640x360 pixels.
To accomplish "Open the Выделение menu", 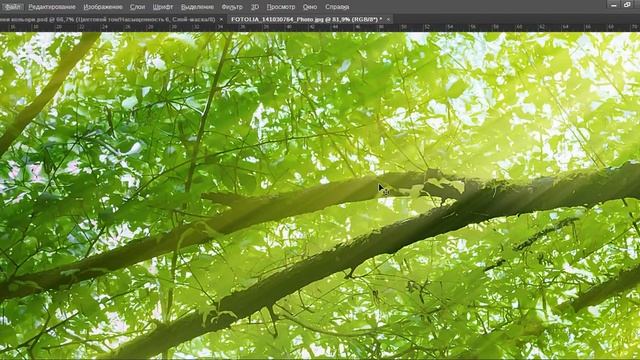I will (x=197, y=7).
